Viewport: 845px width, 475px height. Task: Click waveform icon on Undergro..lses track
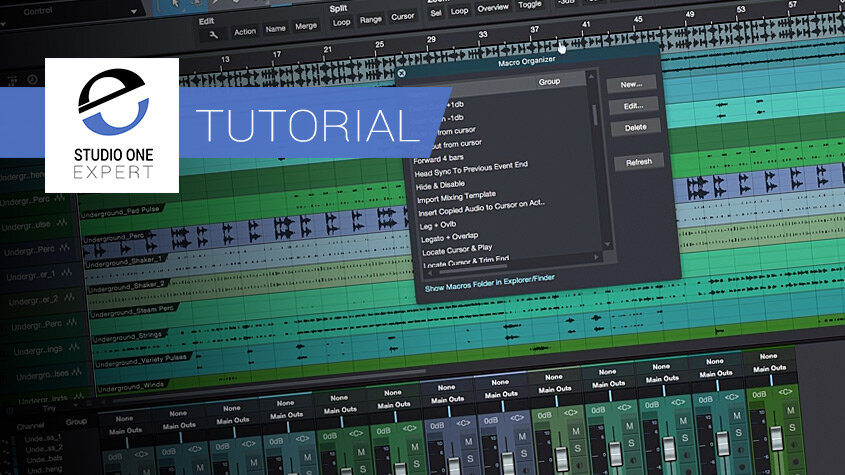(76, 373)
